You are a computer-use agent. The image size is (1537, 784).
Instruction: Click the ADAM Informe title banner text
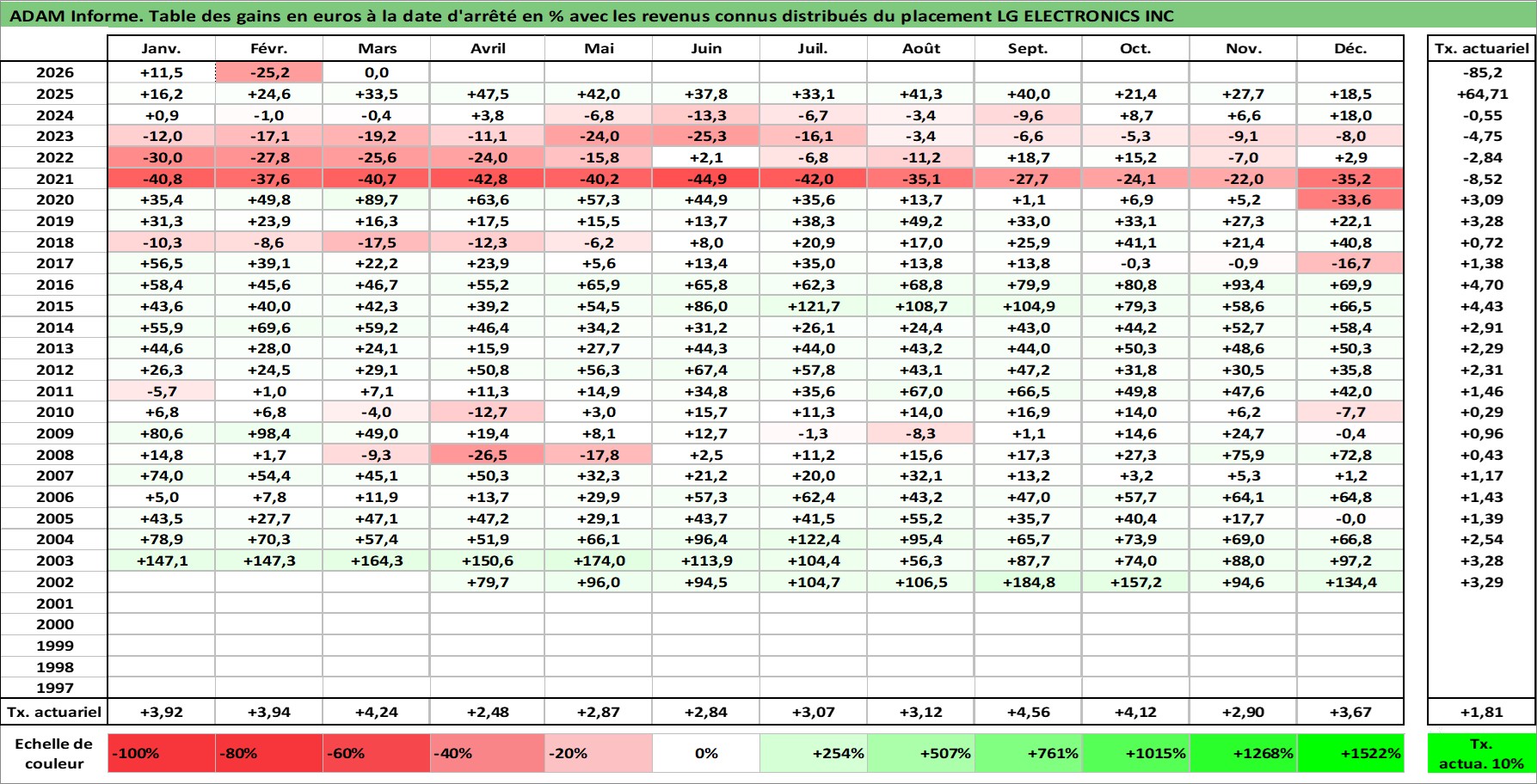click(591, 15)
